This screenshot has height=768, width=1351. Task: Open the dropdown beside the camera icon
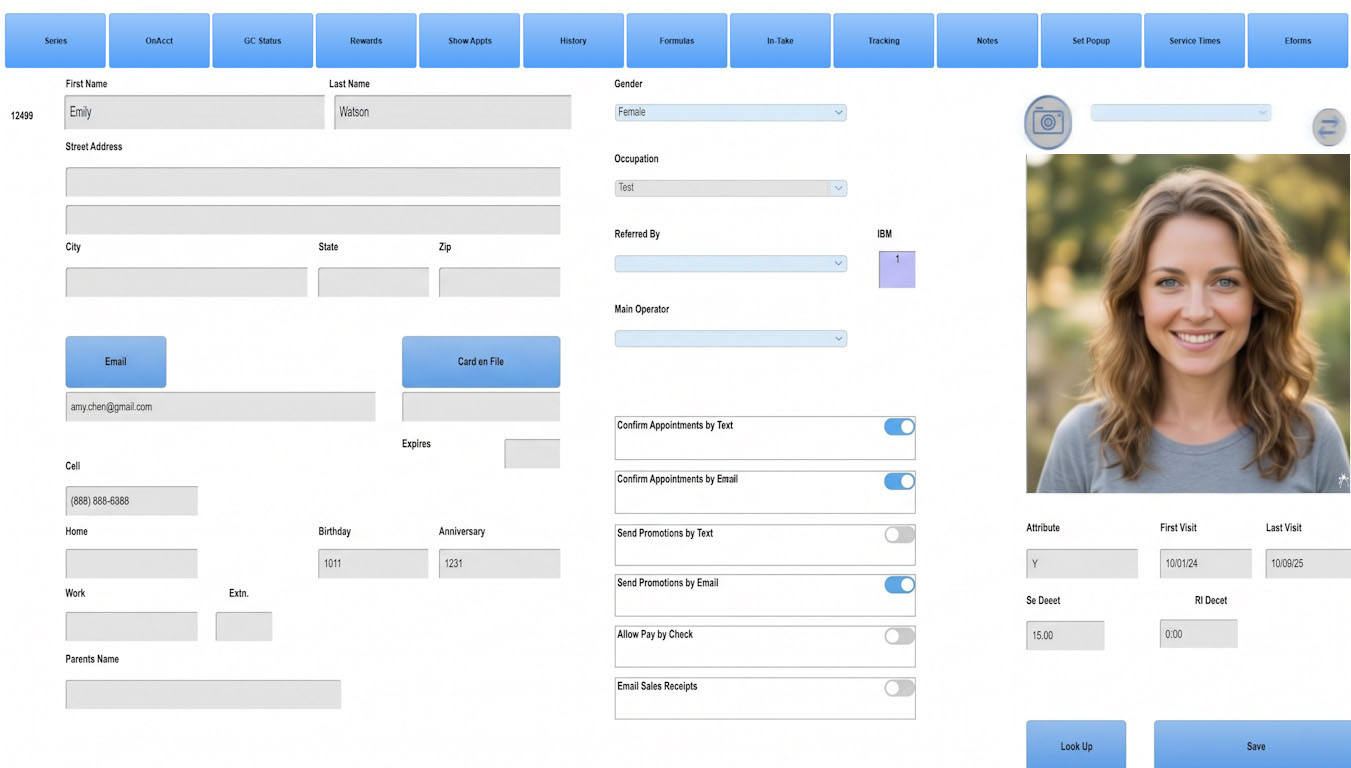tap(1181, 113)
